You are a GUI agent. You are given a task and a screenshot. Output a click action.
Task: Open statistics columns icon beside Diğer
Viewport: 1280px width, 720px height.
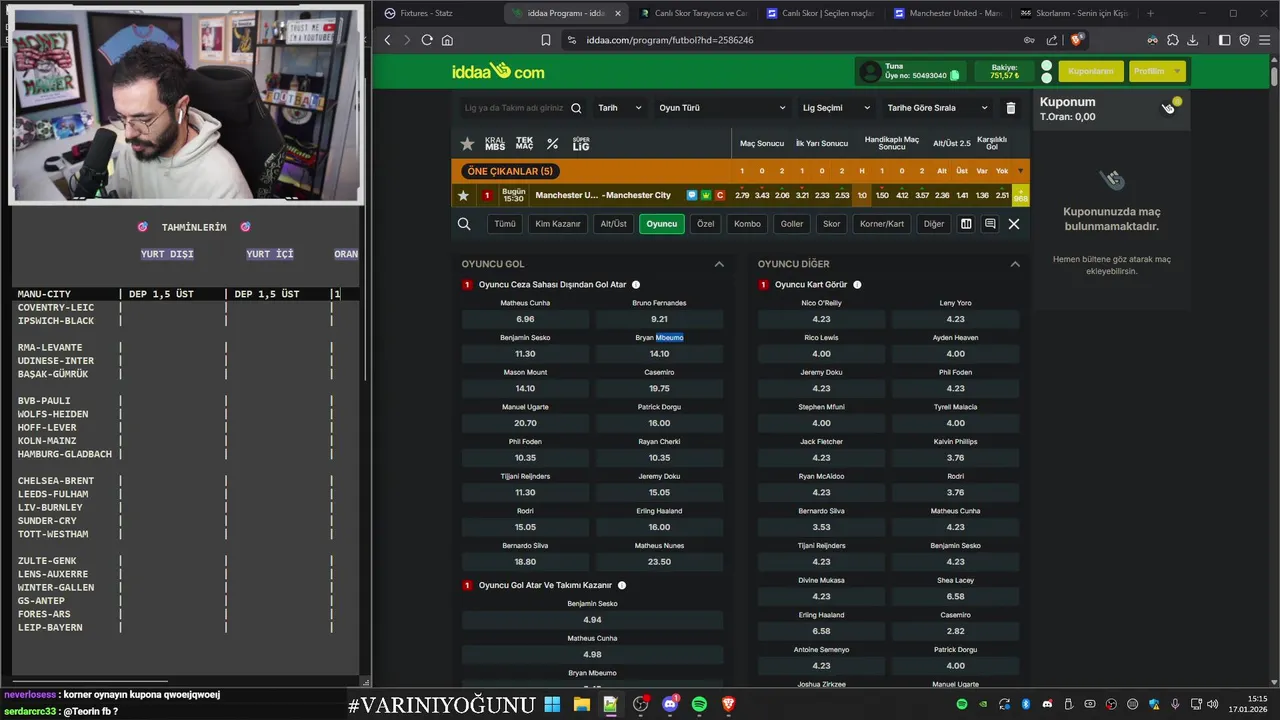[966, 224]
